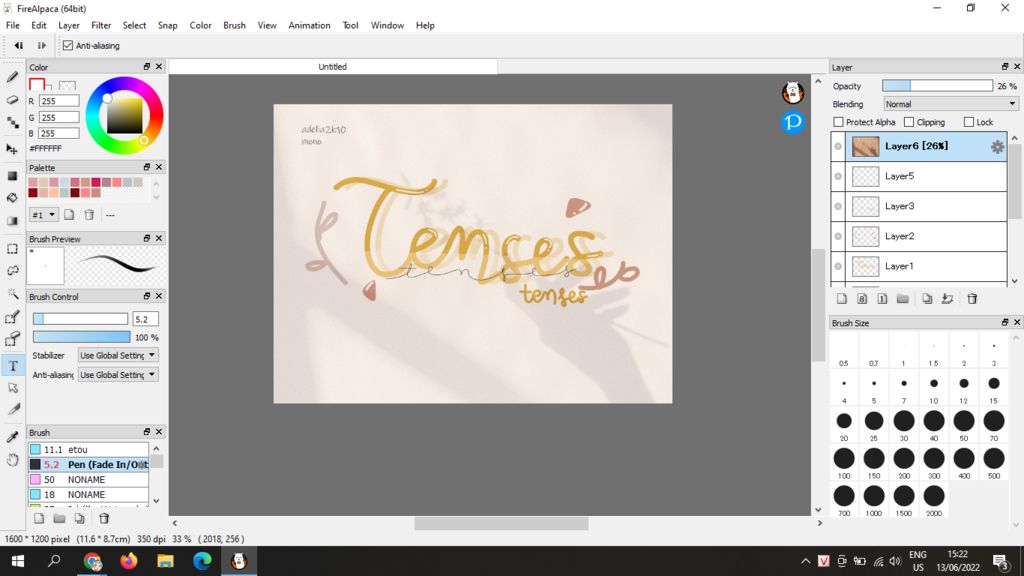Select brush size 100 preset
1024x576 pixels.
844,463
